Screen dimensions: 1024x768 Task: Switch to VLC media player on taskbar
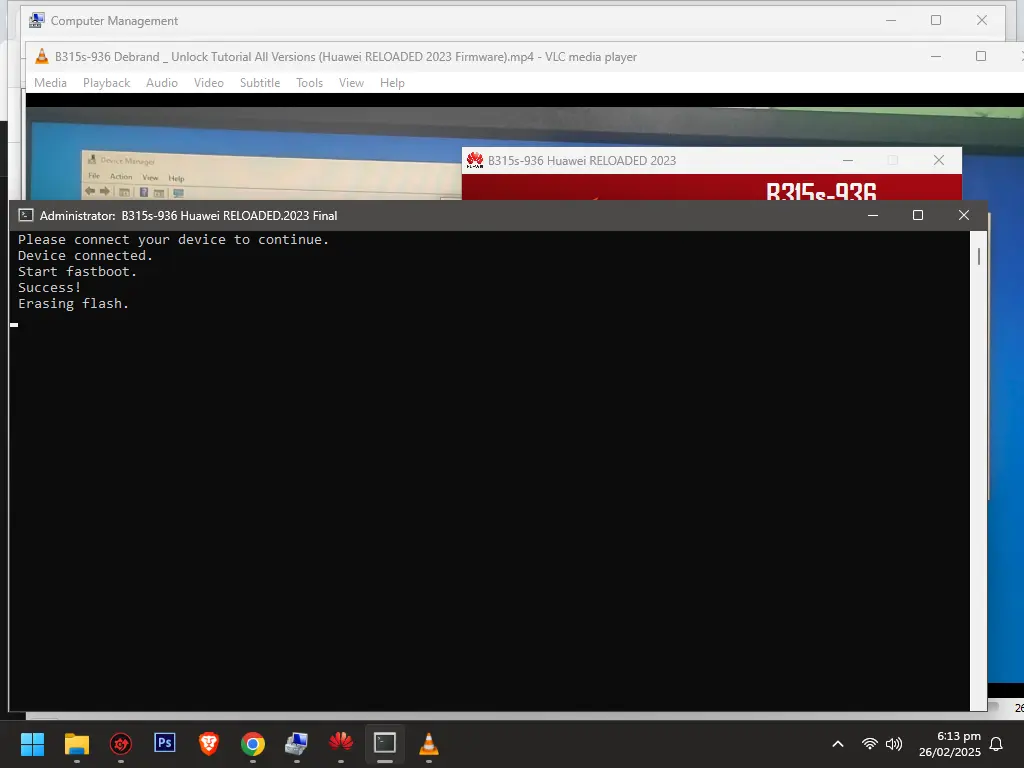click(x=429, y=744)
